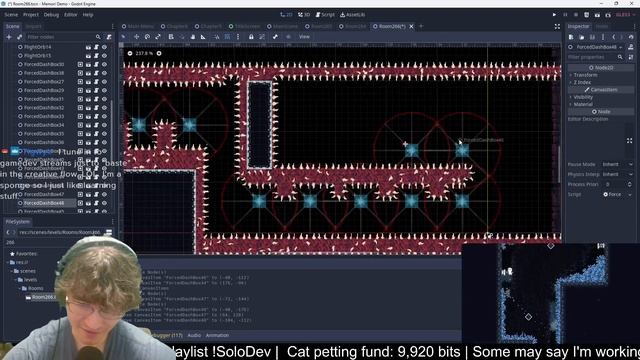Image resolution: width=640 pixels, height=360 pixels.
Task: Choose the Move Mode tool in the viewport toolbar
Action: (136, 37)
